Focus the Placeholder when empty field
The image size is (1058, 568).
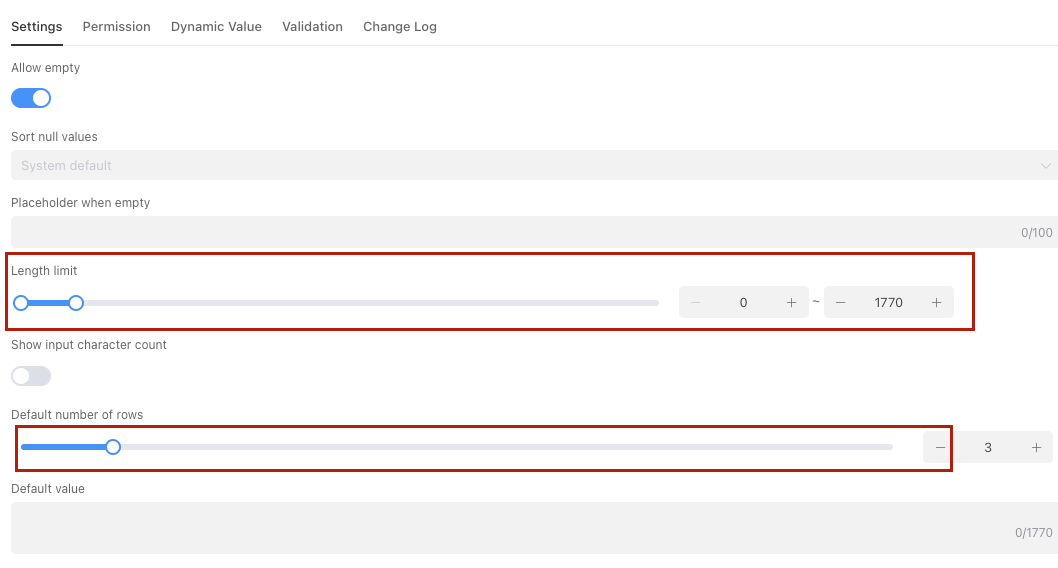[x=510, y=232]
